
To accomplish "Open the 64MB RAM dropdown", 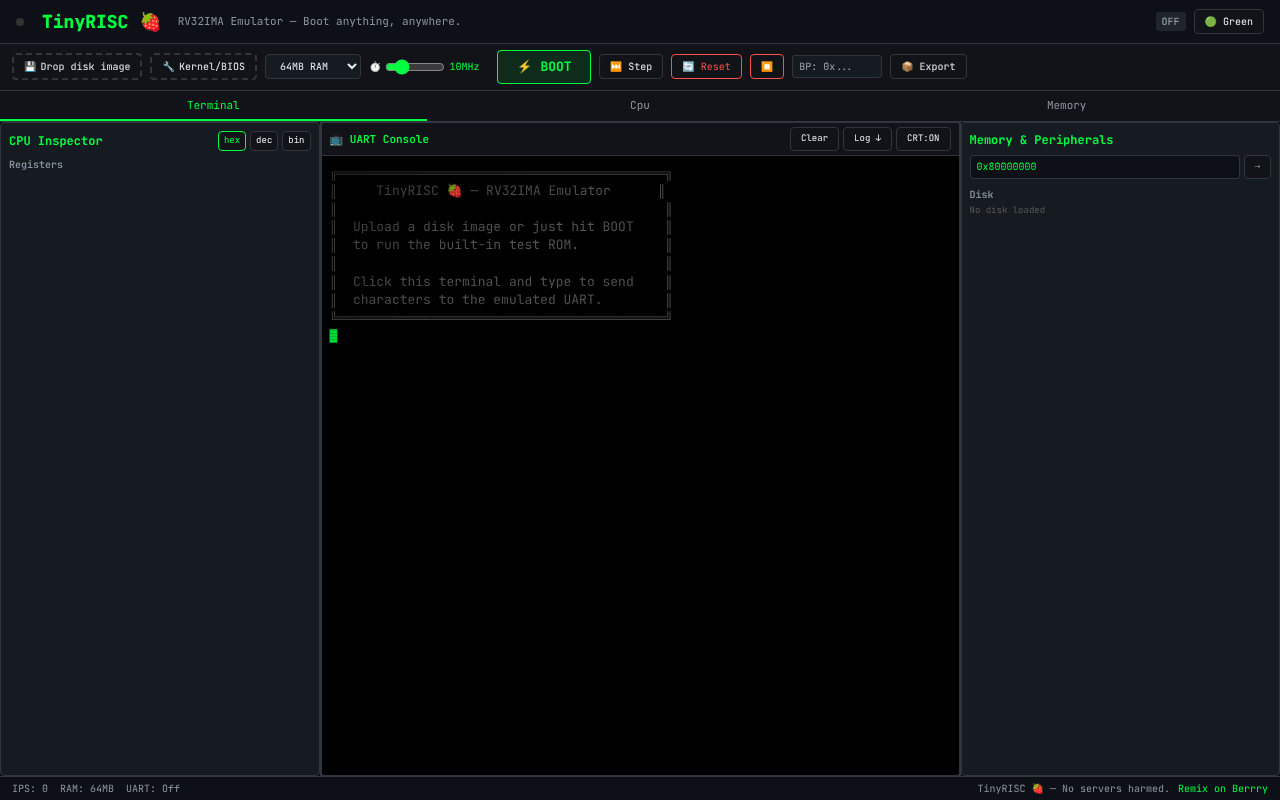I will 313,67.
